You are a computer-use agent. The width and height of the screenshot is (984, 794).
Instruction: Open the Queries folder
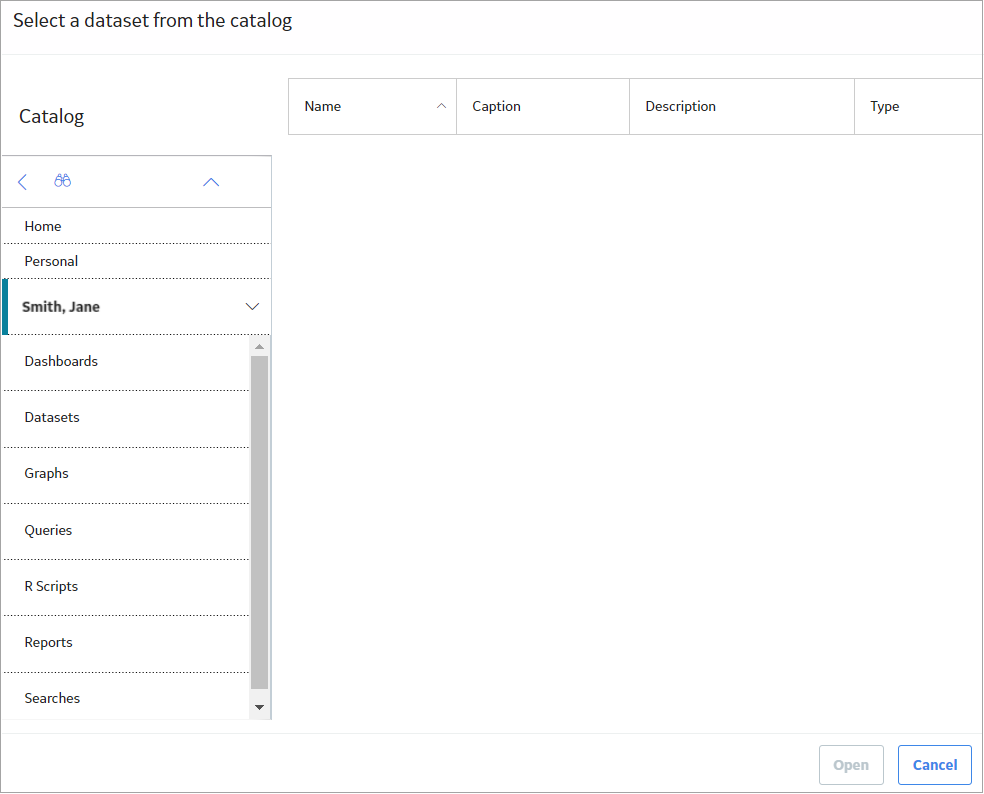click(126, 530)
